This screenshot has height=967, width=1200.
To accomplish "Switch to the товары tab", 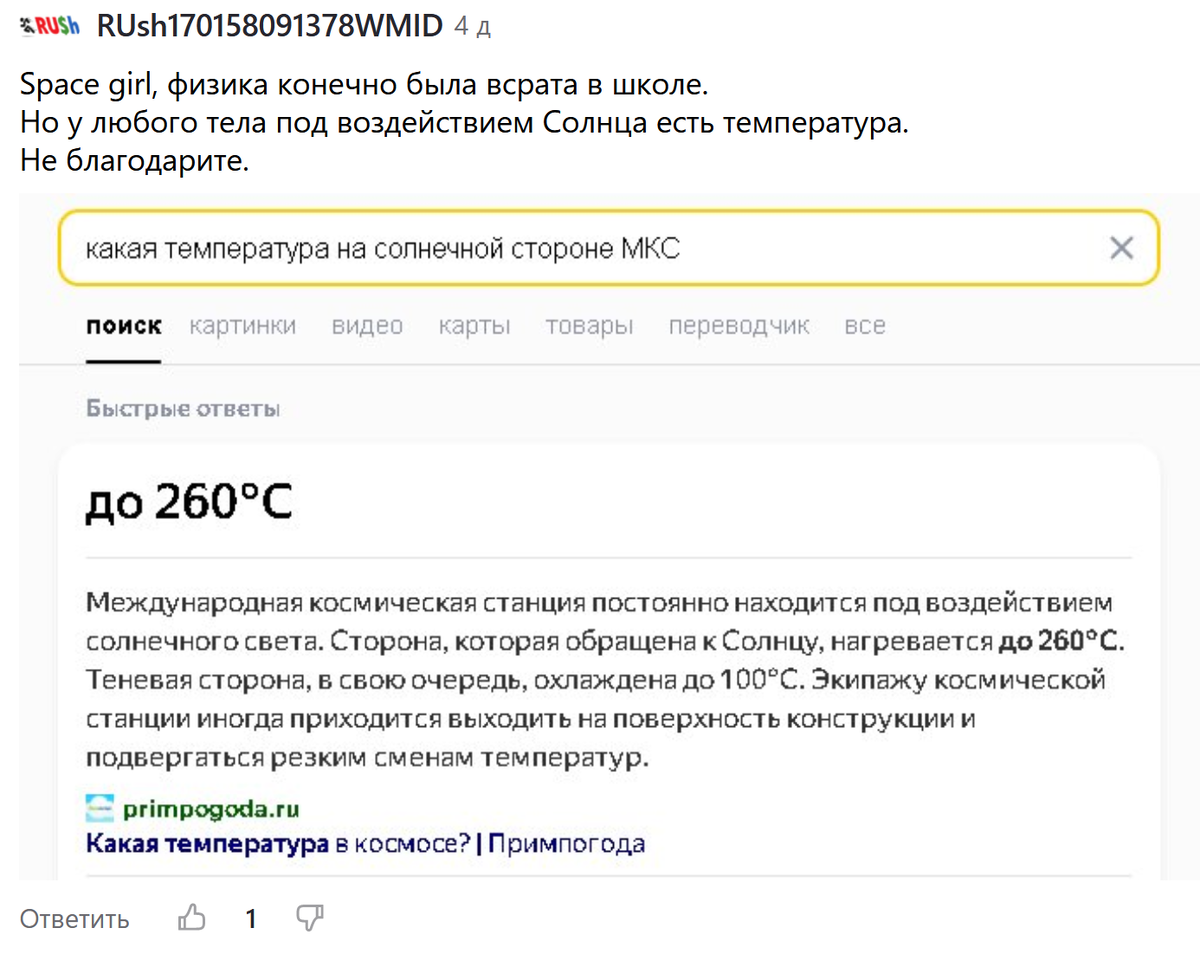I will point(589,325).
